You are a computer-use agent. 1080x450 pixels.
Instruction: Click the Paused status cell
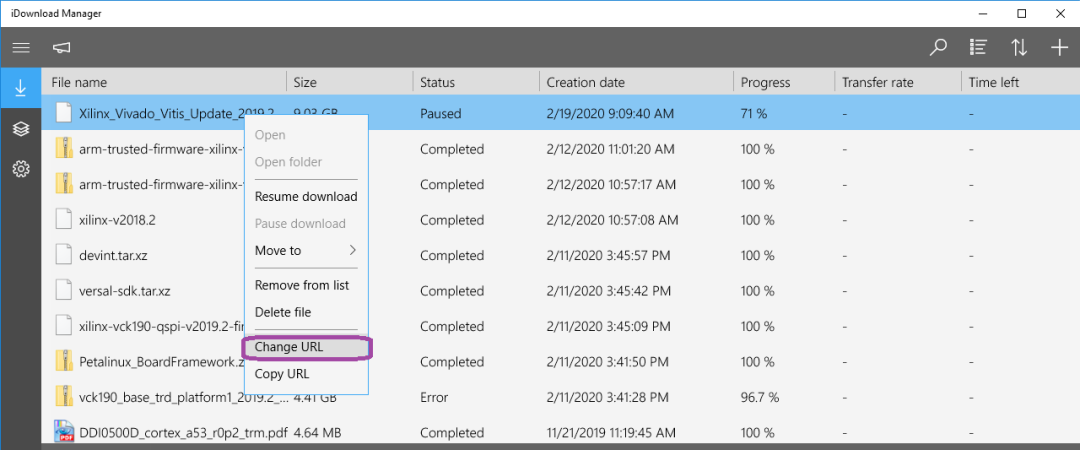[x=441, y=113]
